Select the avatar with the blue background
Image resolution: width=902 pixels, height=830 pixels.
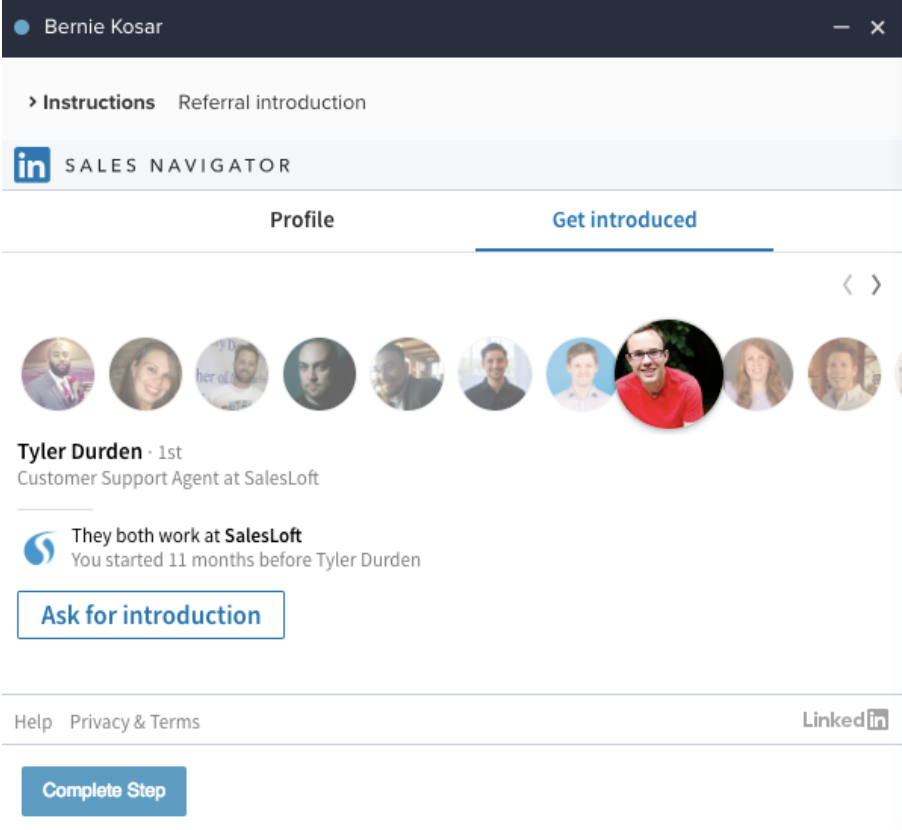pyautogui.click(x=582, y=374)
